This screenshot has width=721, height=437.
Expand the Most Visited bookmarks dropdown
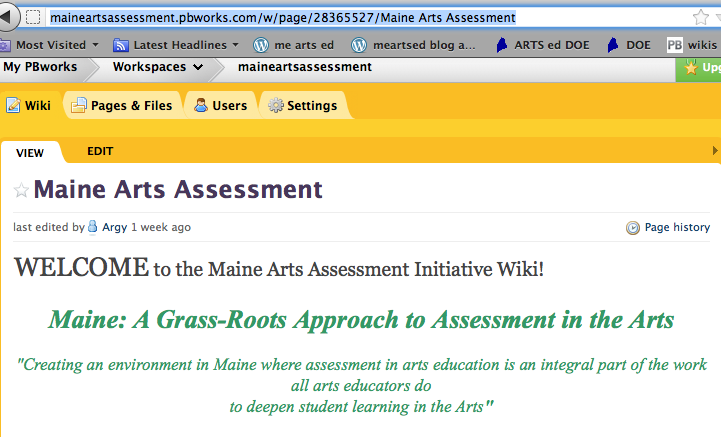pyautogui.click(x=50, y=45)
